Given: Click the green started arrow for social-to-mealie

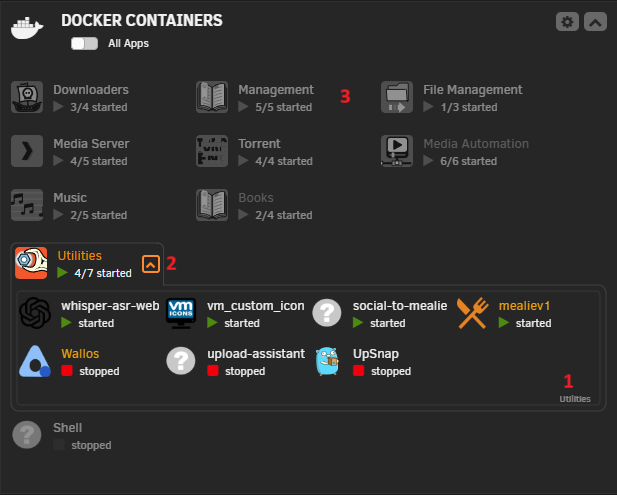Looking at the screenshot, I should [x=358, y=323].
